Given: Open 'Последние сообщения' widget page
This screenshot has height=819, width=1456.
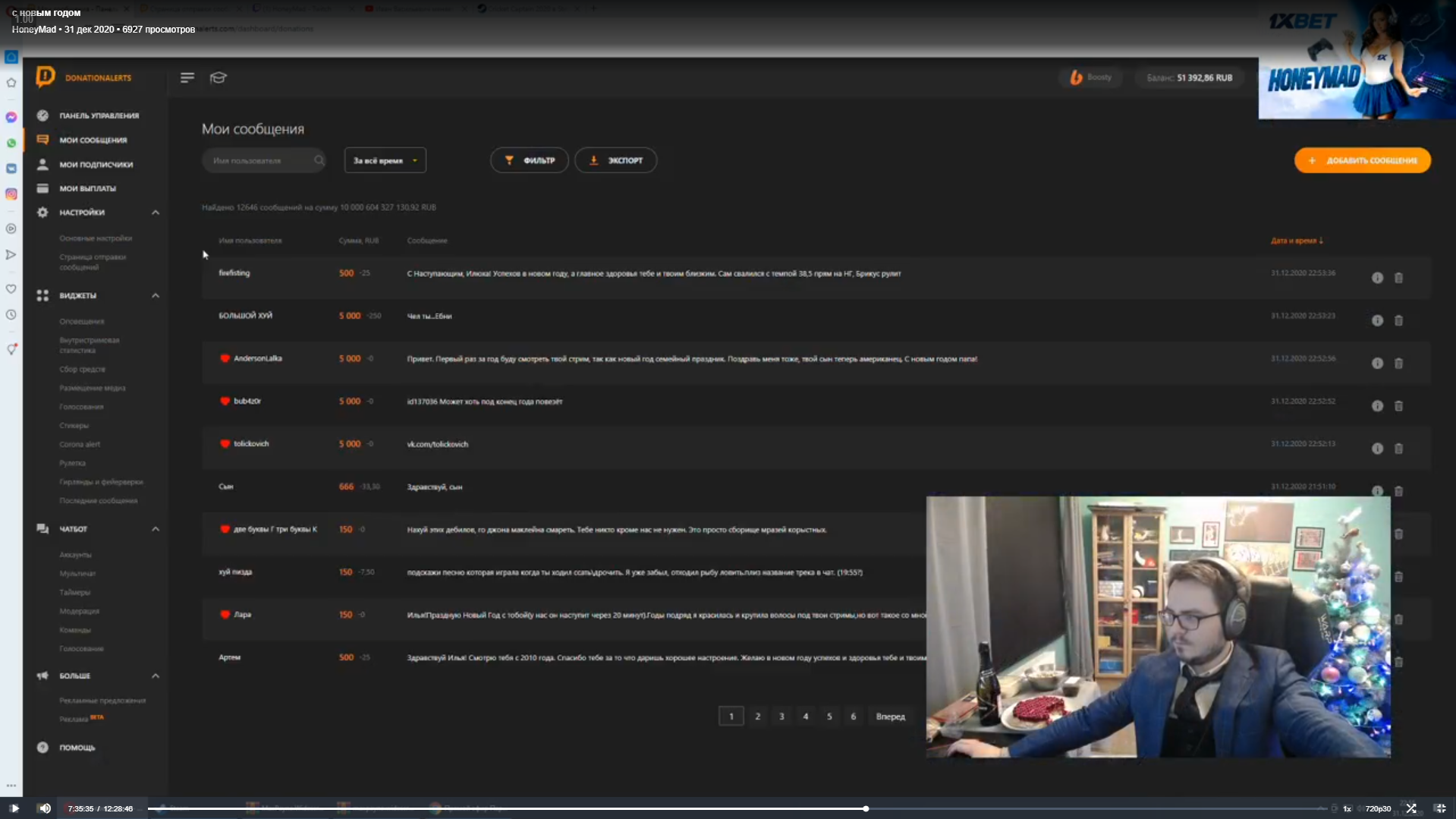Looking at the screenshot, I should pyautogui.click(x=98, y=501).
